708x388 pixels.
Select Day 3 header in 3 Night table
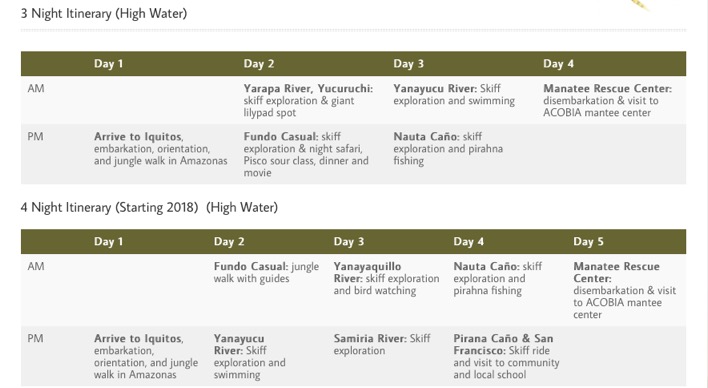pos(409,64)
